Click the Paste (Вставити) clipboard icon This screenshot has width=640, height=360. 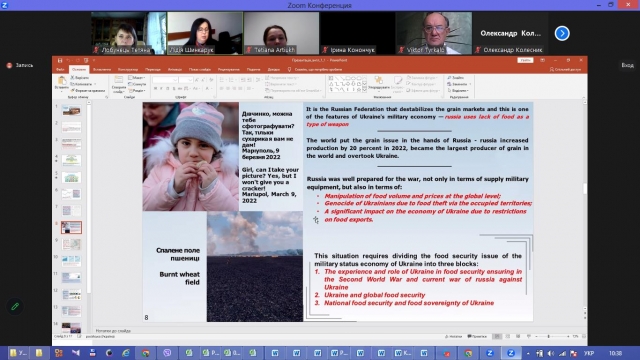tap(62, 82)
